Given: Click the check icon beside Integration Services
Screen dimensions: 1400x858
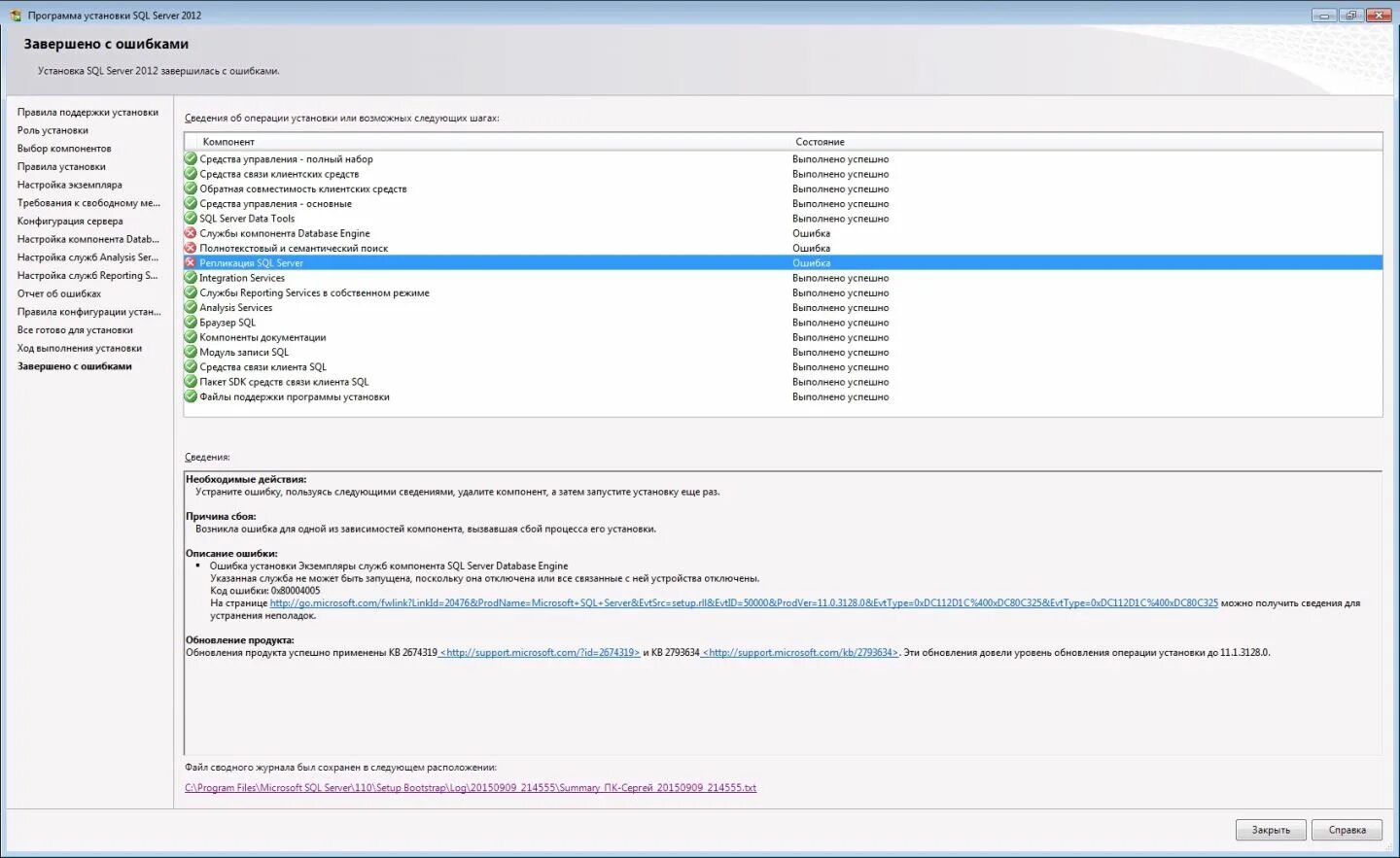Looking at the screenshot, I should tap(191, 278).
